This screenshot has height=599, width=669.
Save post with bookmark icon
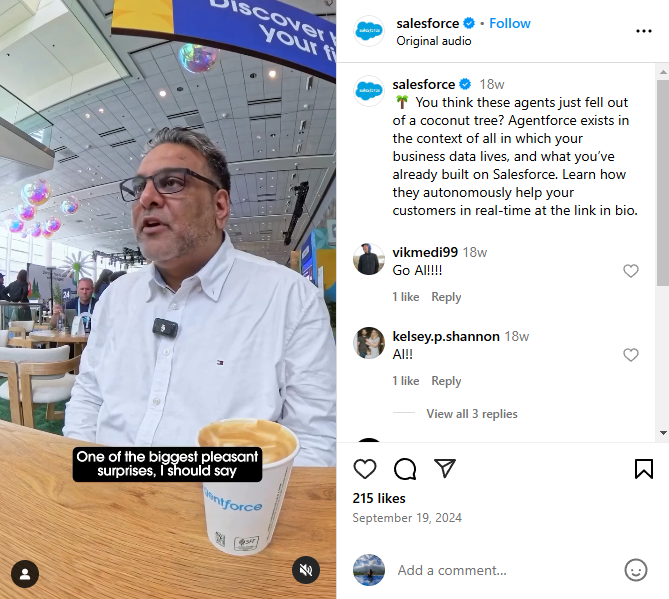pos(643,469)
